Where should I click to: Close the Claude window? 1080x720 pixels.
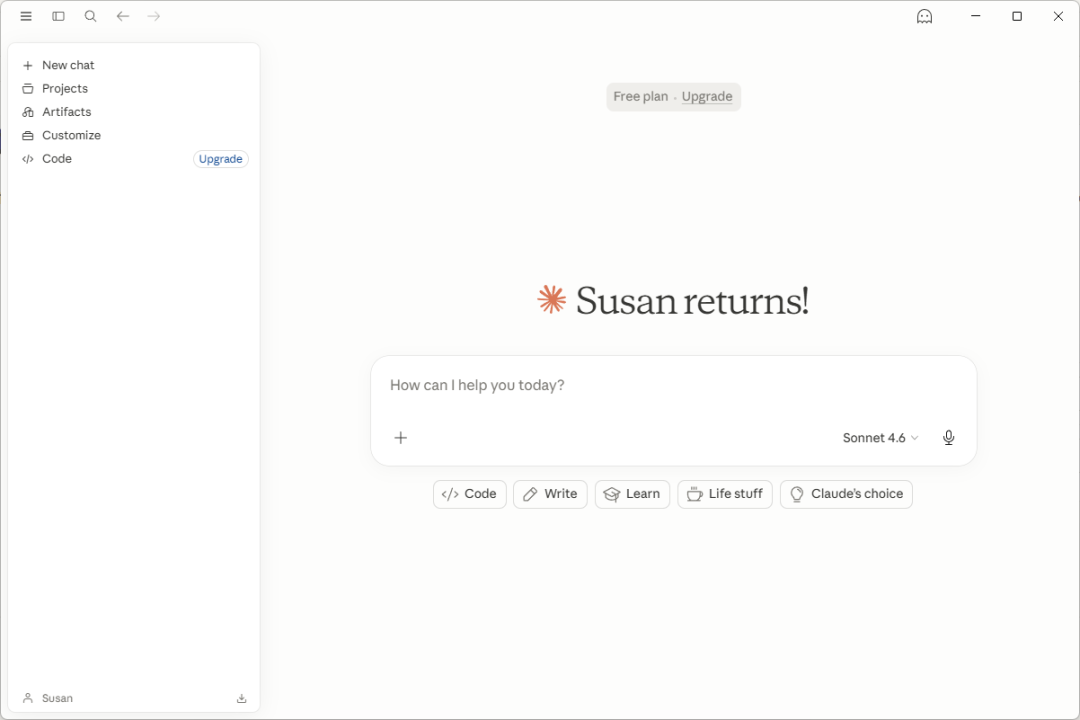coord(1058,16)
